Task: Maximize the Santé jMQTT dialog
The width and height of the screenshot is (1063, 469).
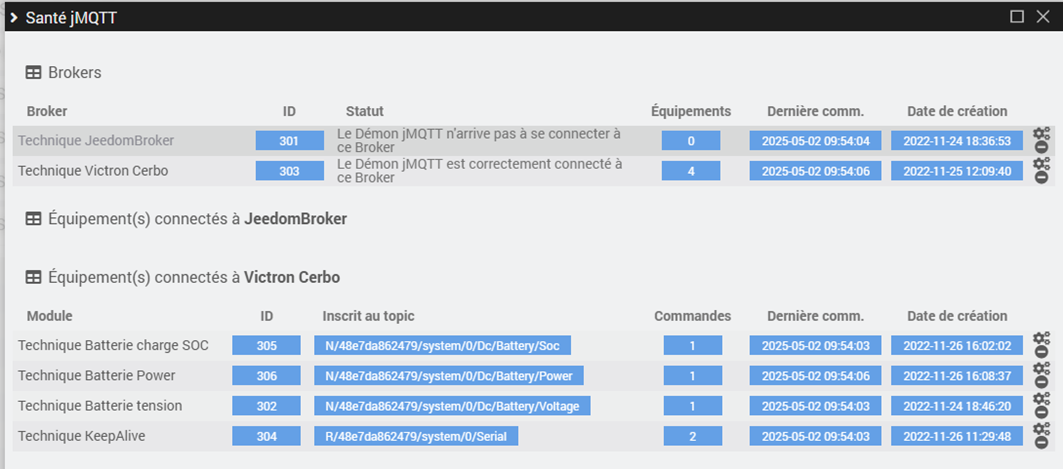Action: 1017,16
